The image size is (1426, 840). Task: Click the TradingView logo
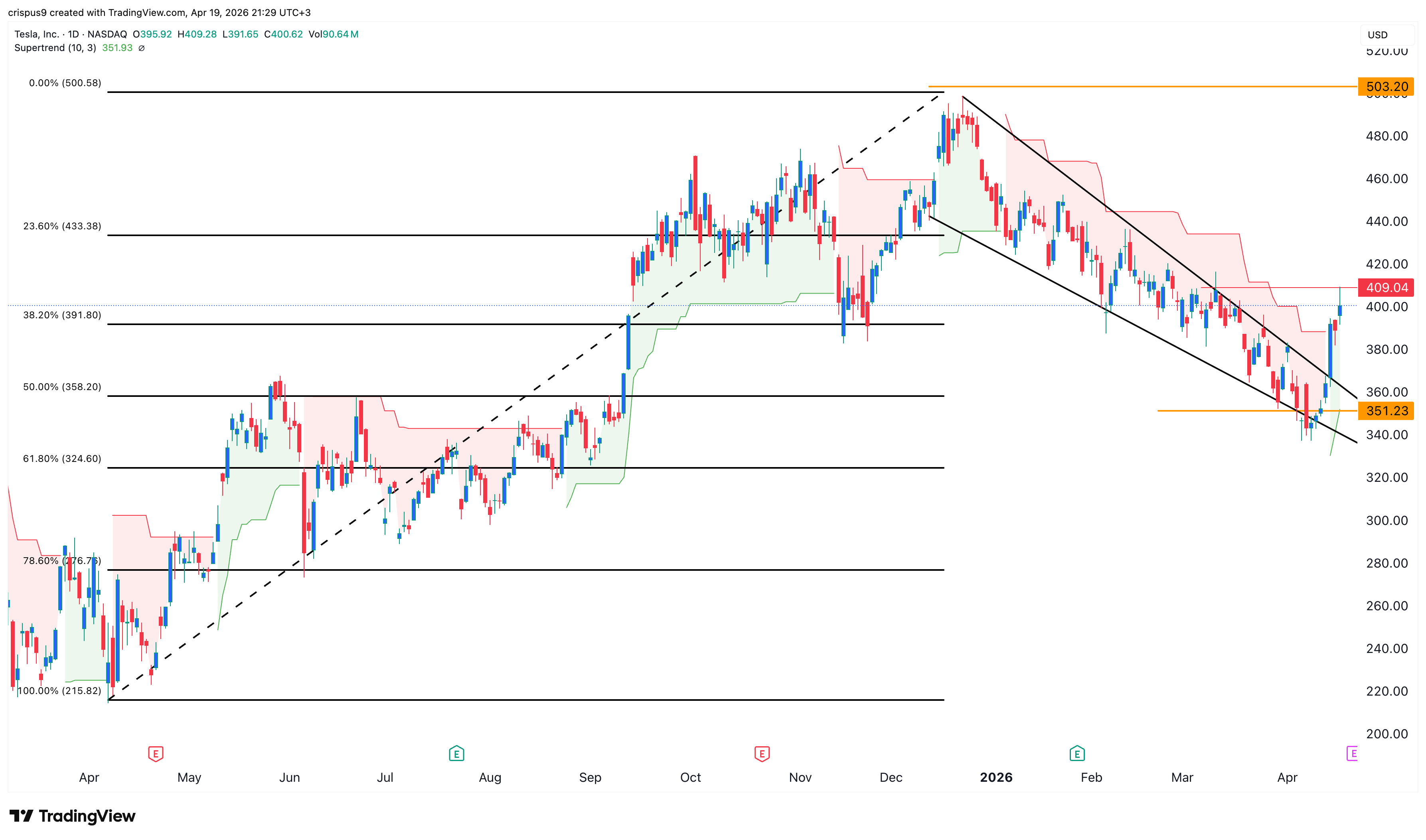pos(73,816)
